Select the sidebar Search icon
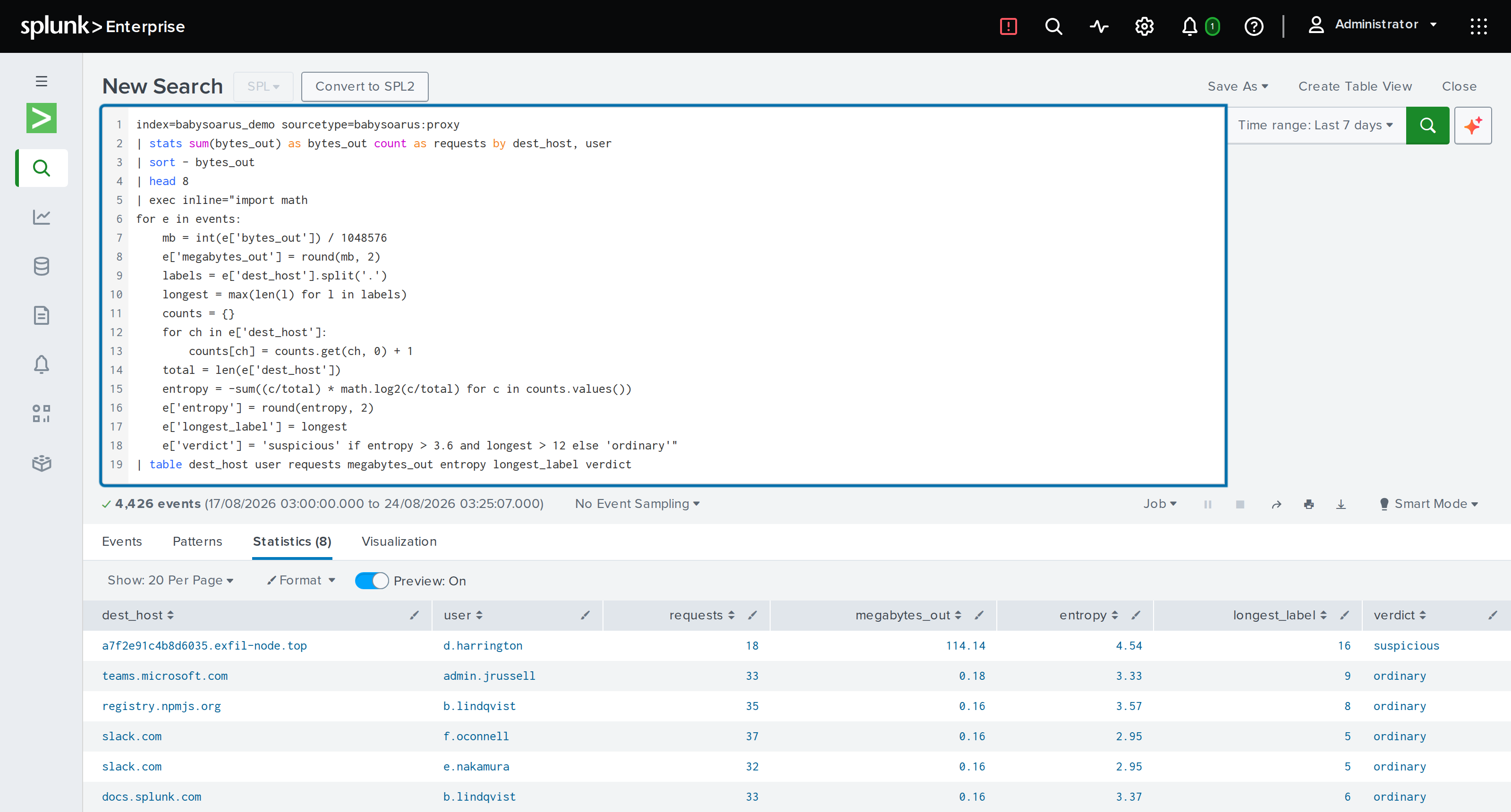 tap(41, 168)
